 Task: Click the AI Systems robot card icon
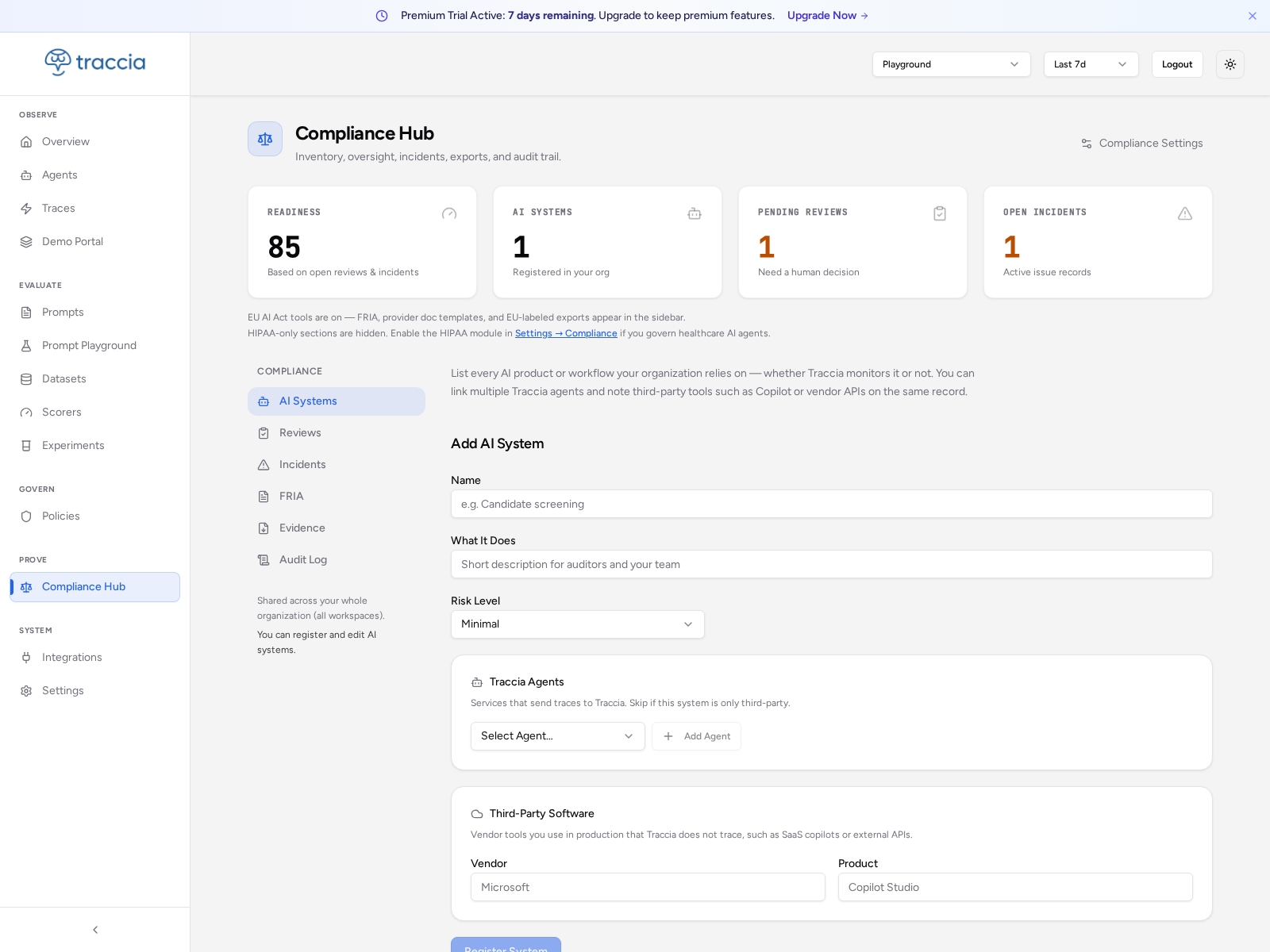click(695, 213)
